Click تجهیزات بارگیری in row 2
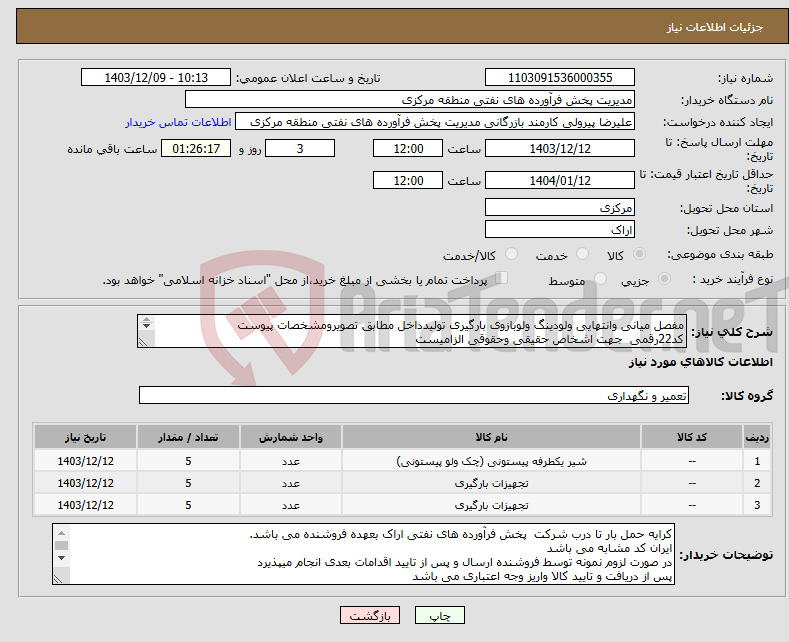Image resolution: width=789 pixels, height=642 pixels. pos(491,484)
